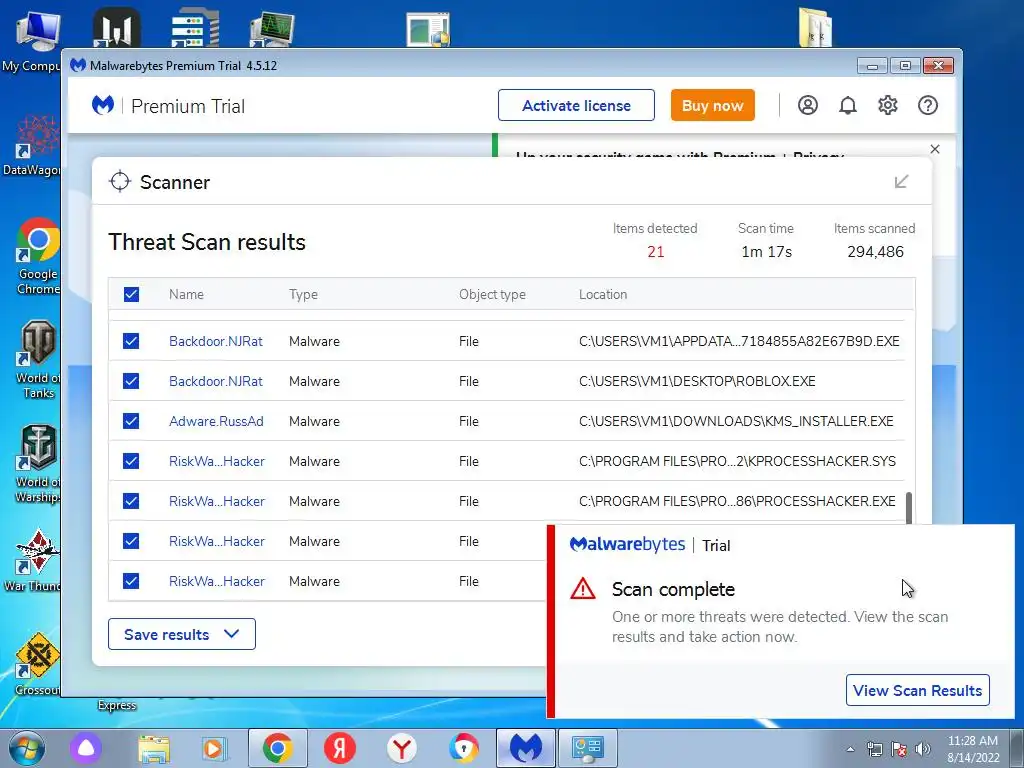Click View Scan Results in popup
Viewport: 1024px width, 768px height.
click(918, 690)
